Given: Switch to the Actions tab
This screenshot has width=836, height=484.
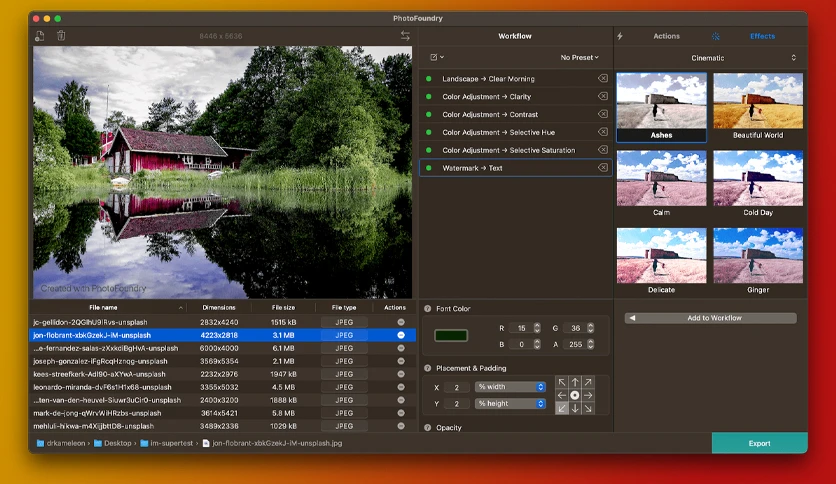Looking at the screenshot, I should (666, 36).
